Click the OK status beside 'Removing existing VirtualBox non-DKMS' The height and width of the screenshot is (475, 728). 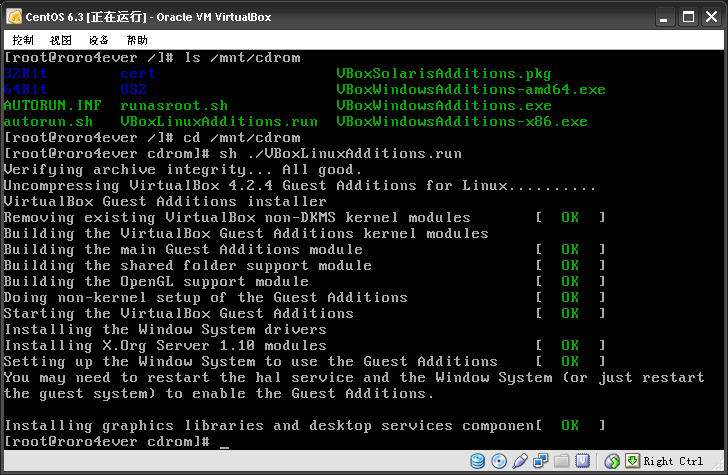570,217
